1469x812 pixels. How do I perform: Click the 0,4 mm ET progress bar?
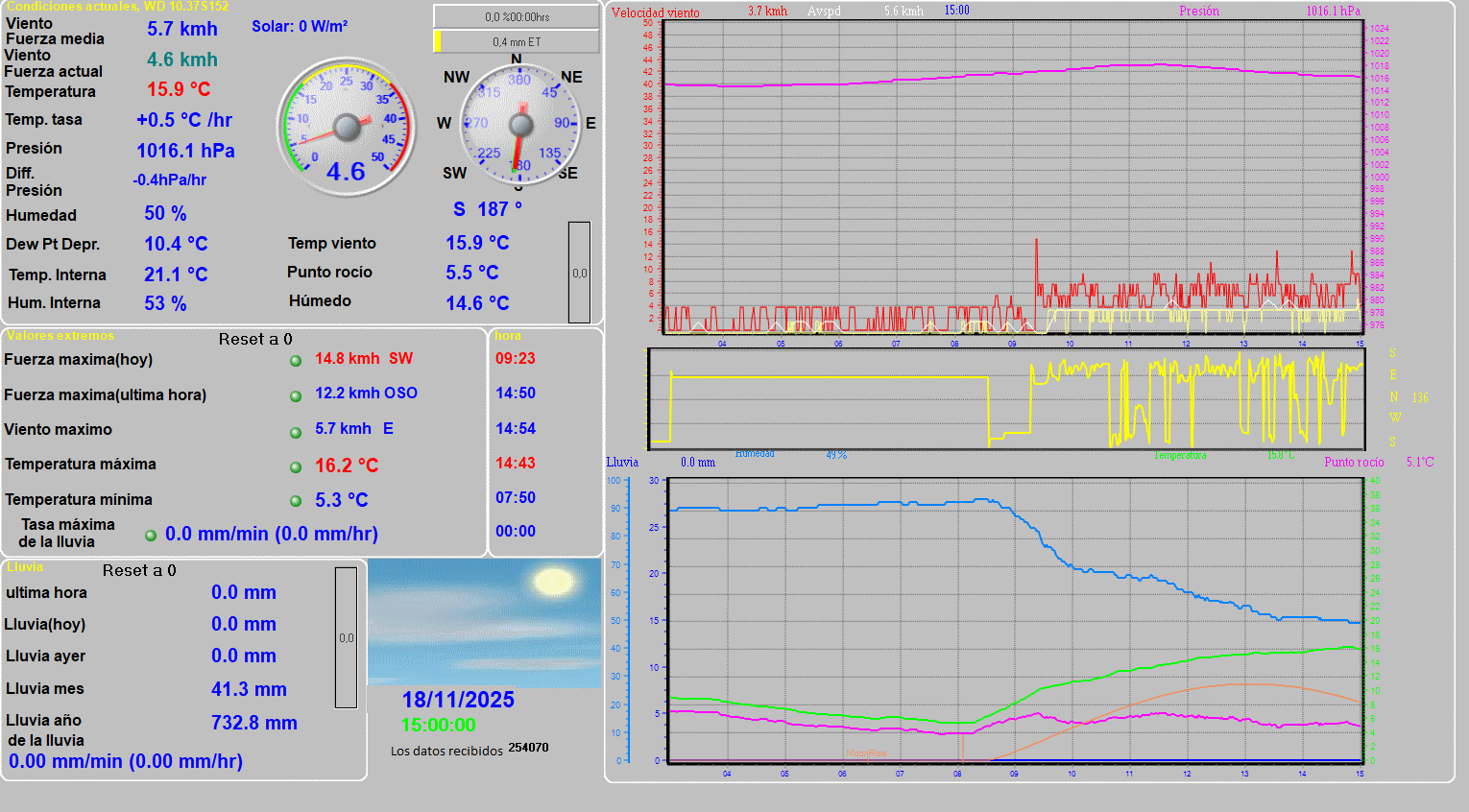[517, 41]
